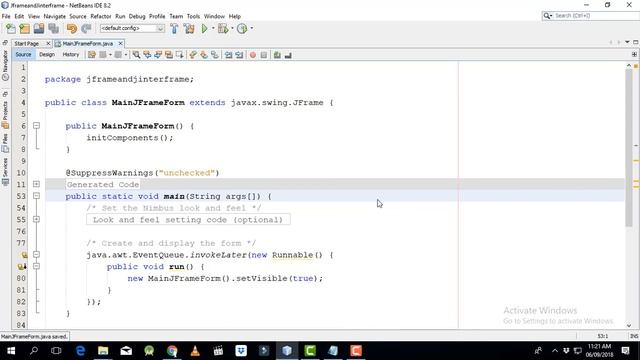
Task: Switch to History view
Action: [71, 54]
